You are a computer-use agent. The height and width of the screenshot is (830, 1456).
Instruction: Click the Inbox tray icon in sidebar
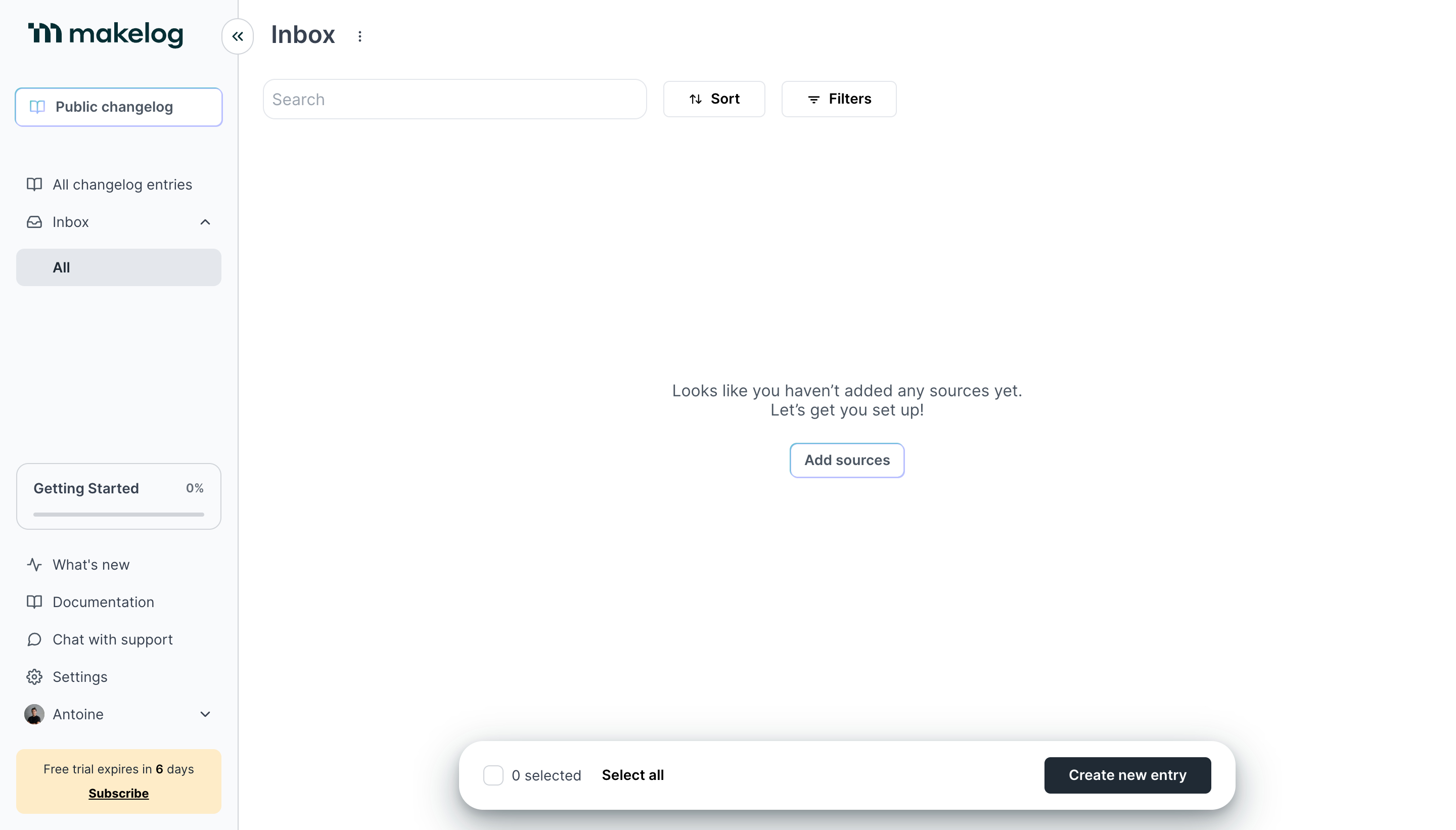coord(34,222)
